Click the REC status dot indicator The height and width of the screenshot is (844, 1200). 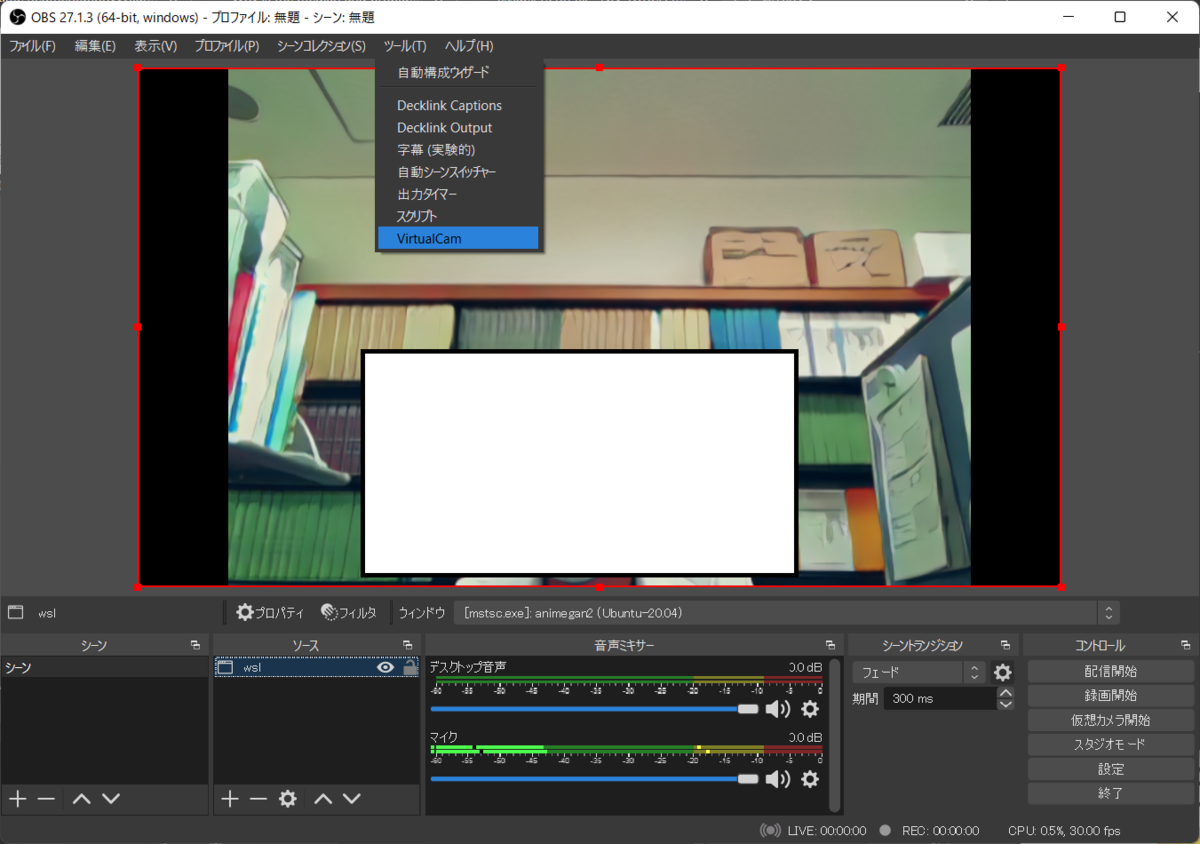click(x=885, y=830)
